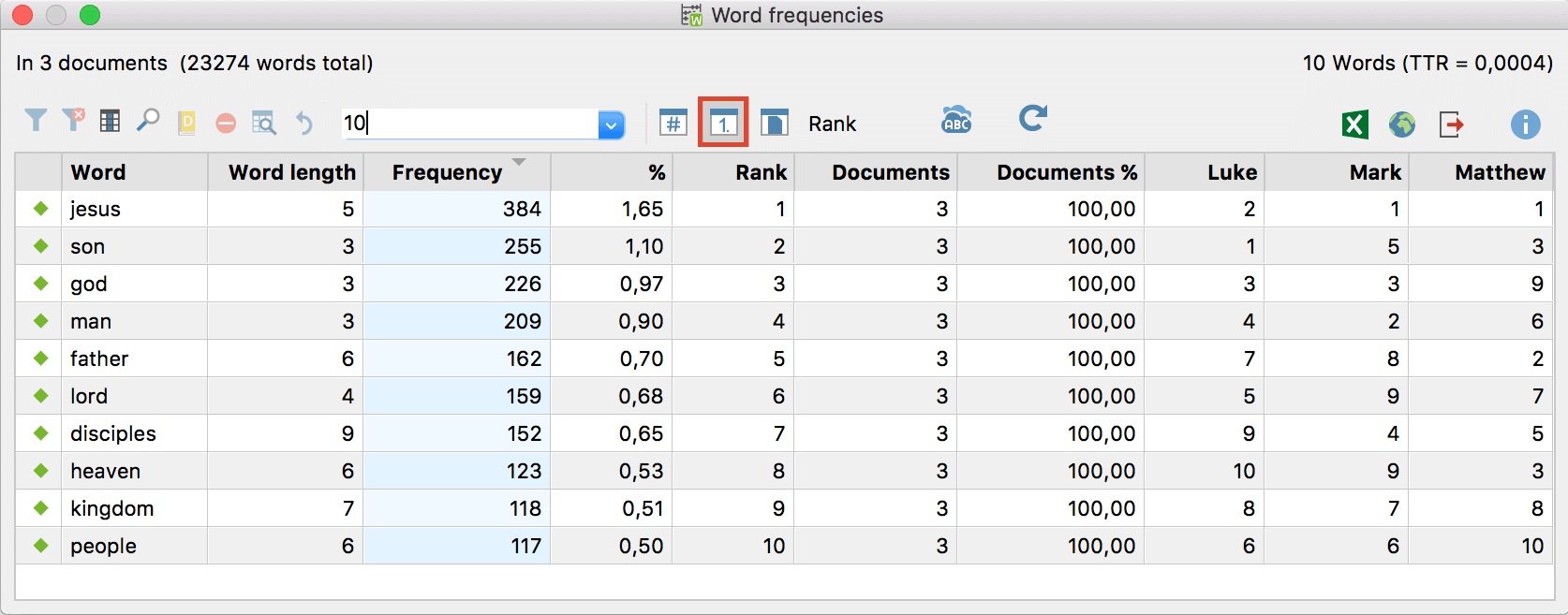The height and width of the screenshot is (615, 1568).
Task: Click the green window zoom button
Action: coord(90,15)
